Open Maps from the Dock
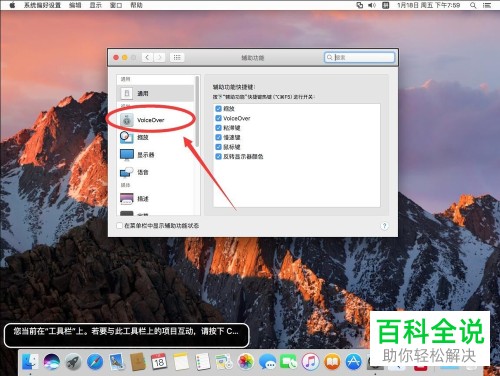The height and width of the screenshot is (376, 500). (224, 362)
